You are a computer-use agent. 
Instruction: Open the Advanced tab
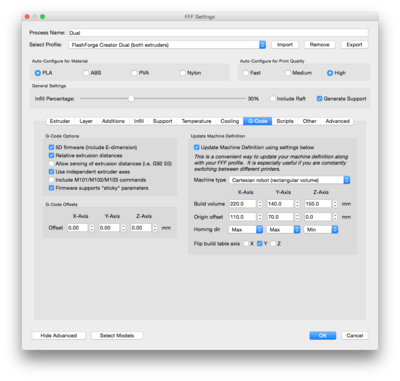point(337,121)
